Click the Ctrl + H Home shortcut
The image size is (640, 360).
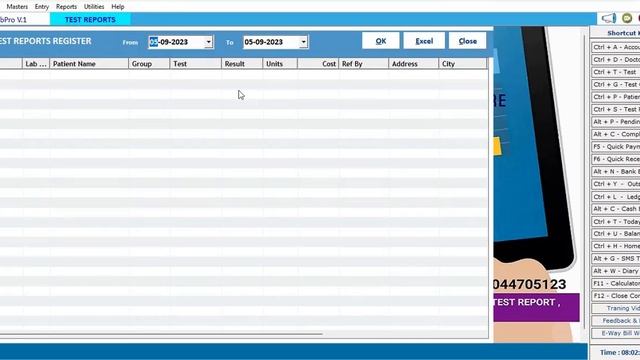tap(616, 246)
